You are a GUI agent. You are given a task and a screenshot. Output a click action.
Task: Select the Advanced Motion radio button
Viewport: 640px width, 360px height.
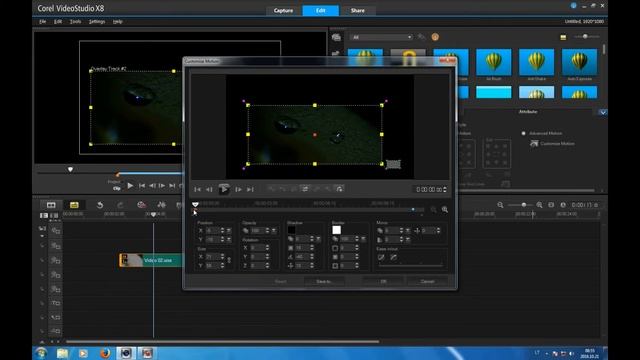pos(524,133)
